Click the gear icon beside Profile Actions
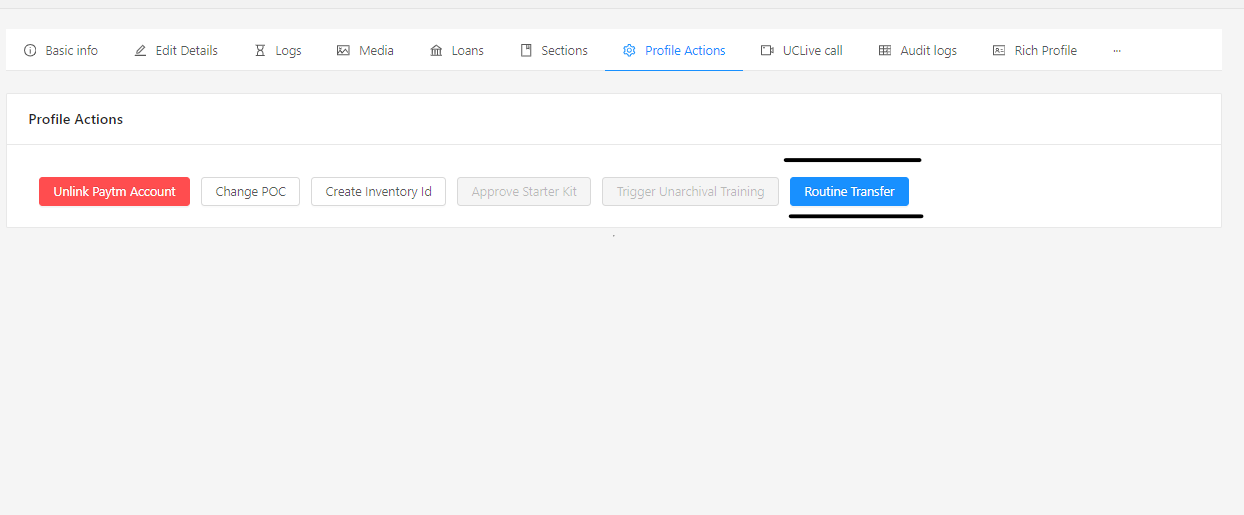The width and height of the screenshot is (1244, 515). [x=629, y=50]
